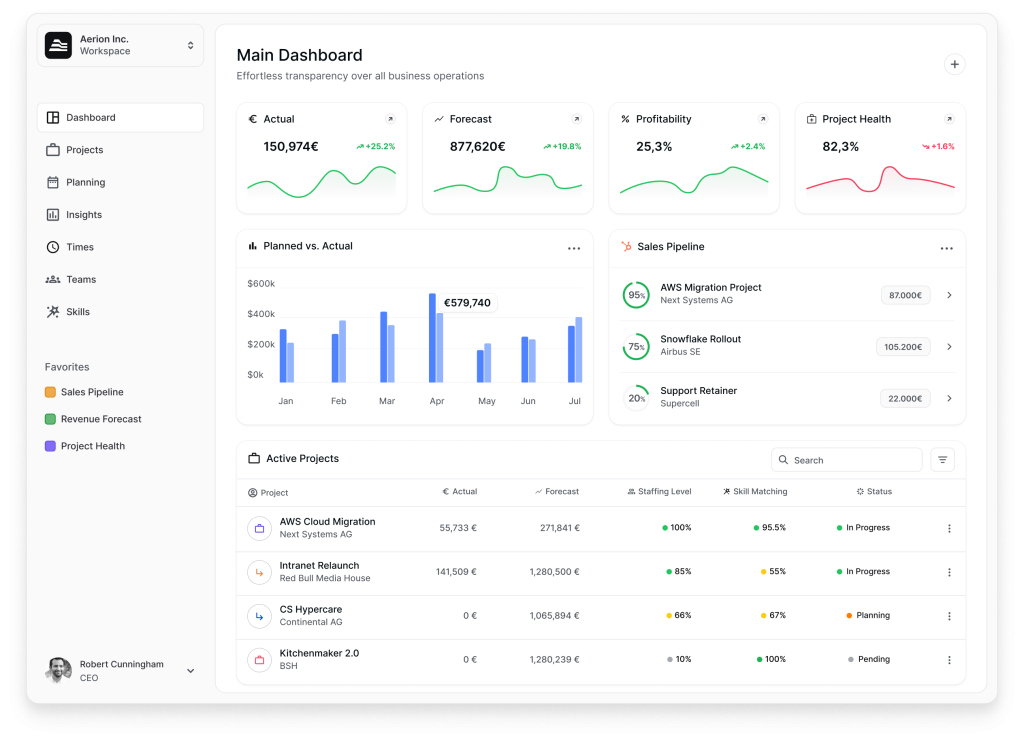Open the Intranet Relaunch project
Viewport: 1024px width, 743px height.
click(x=319, y=566)
